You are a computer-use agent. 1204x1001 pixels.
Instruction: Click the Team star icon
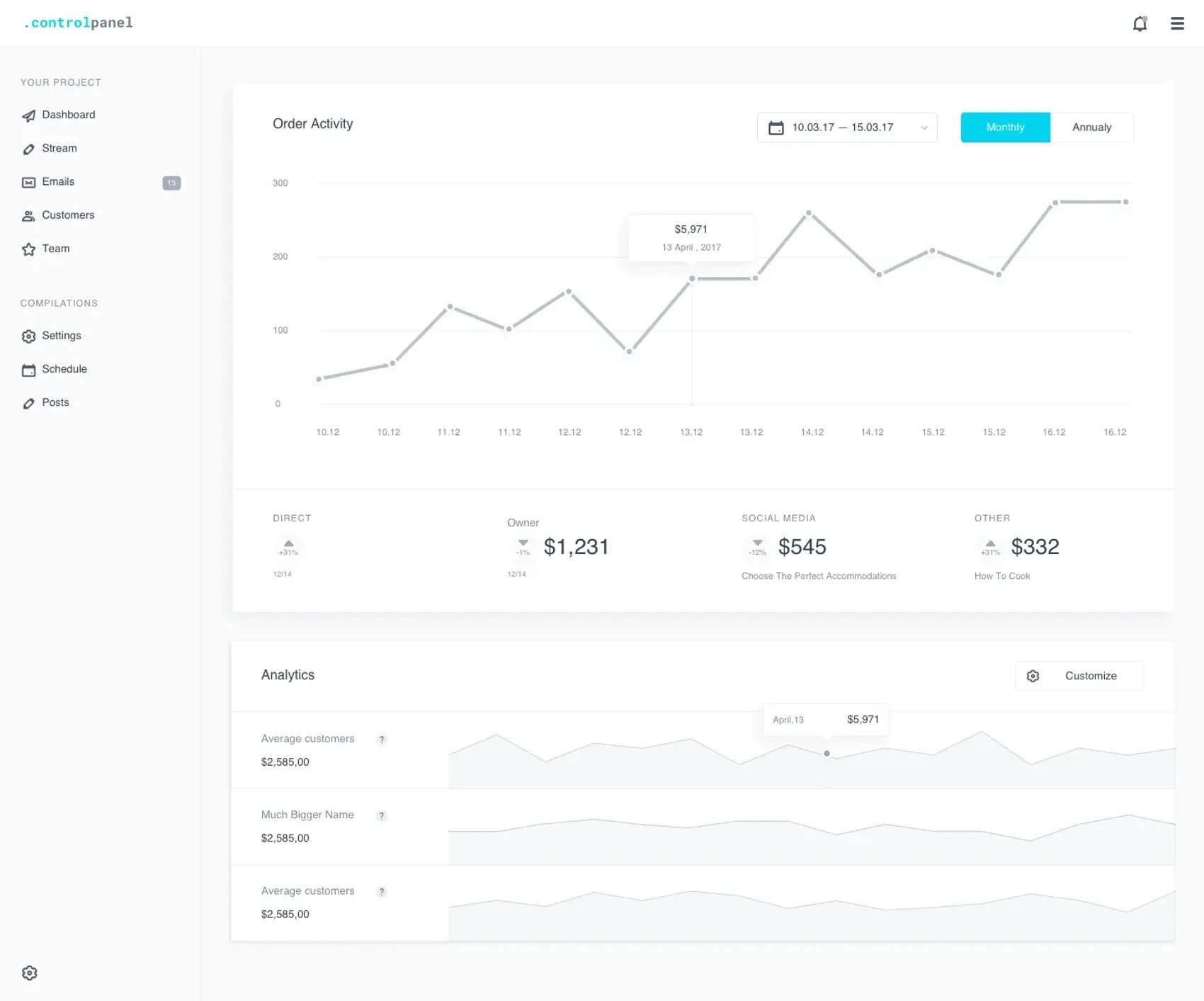[28, 249]
